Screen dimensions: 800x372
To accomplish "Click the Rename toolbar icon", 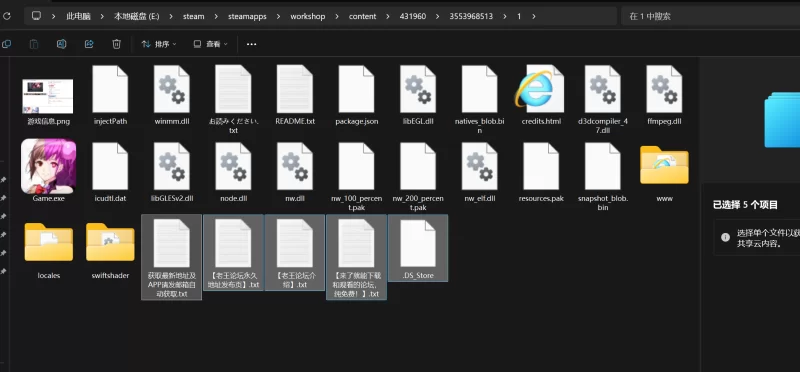I will (x=61, y=44).
